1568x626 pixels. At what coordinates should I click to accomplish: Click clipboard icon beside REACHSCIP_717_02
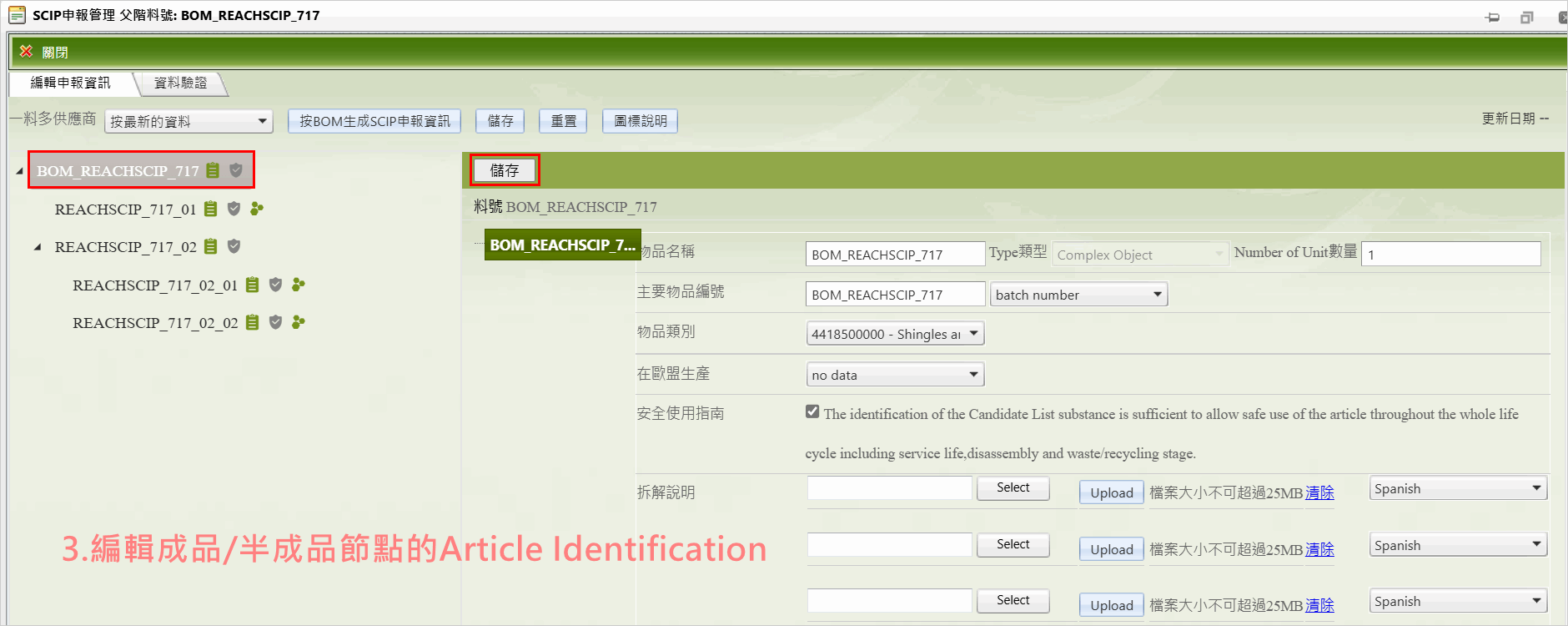211,246
